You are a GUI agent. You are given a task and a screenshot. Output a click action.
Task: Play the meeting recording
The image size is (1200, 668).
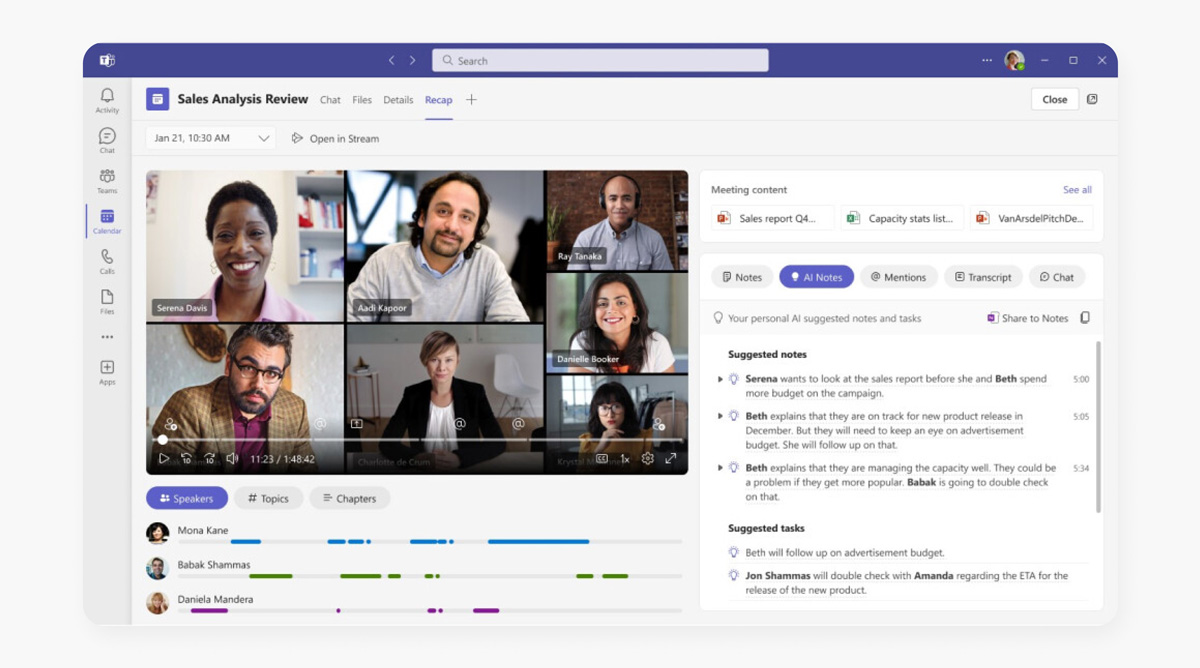pyautogui.click(x=164, y=459)
